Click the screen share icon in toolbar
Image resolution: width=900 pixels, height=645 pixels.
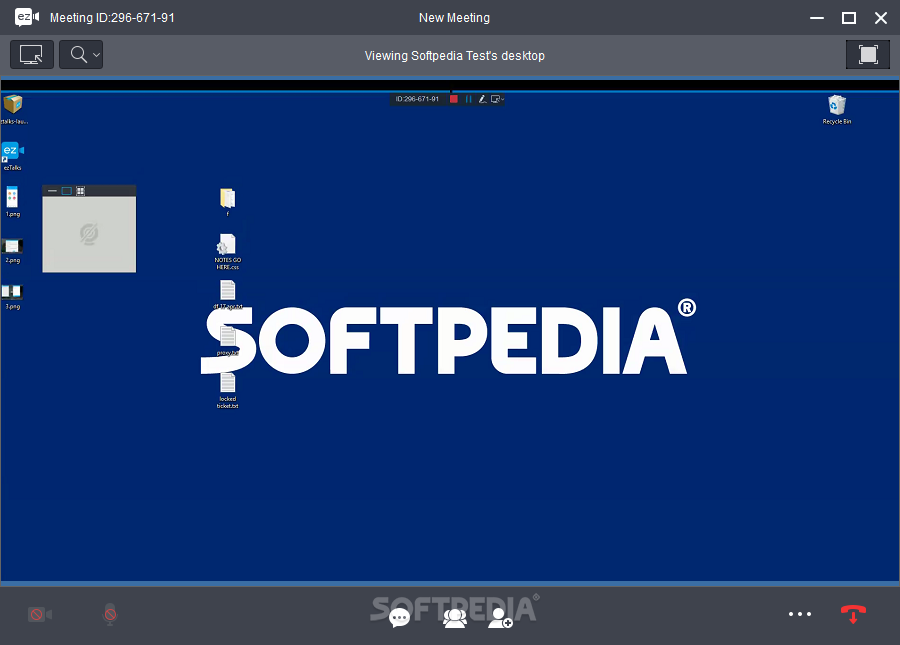pyautogui.click(x=32, y=55)
